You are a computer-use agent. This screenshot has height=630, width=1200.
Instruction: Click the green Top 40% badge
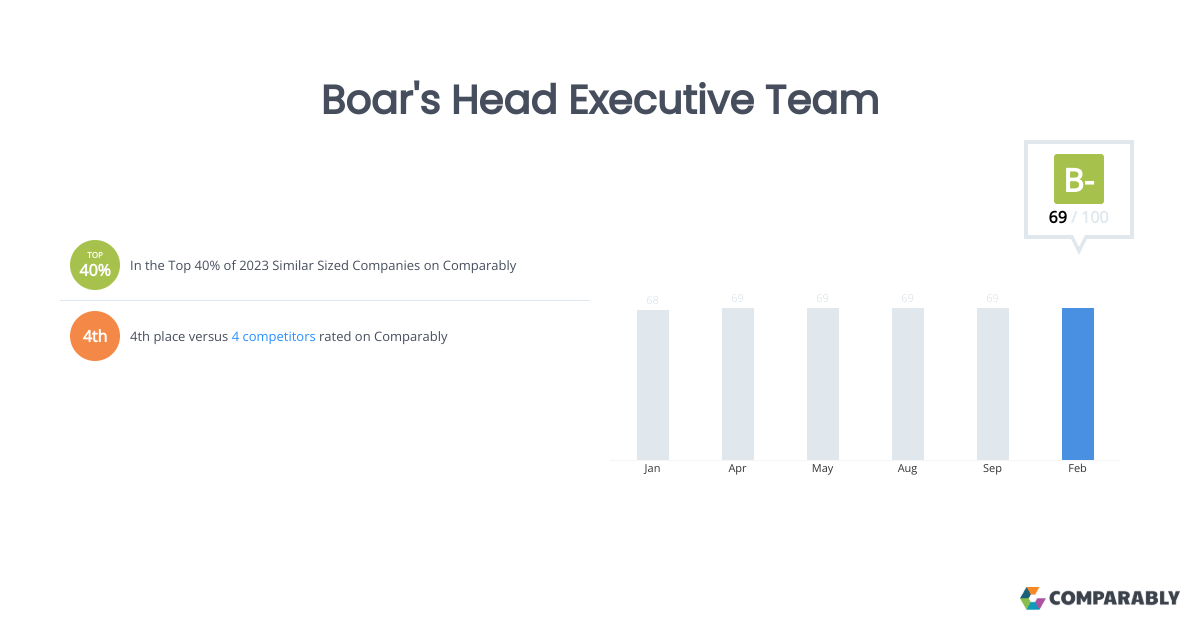(x=95, y=266)
